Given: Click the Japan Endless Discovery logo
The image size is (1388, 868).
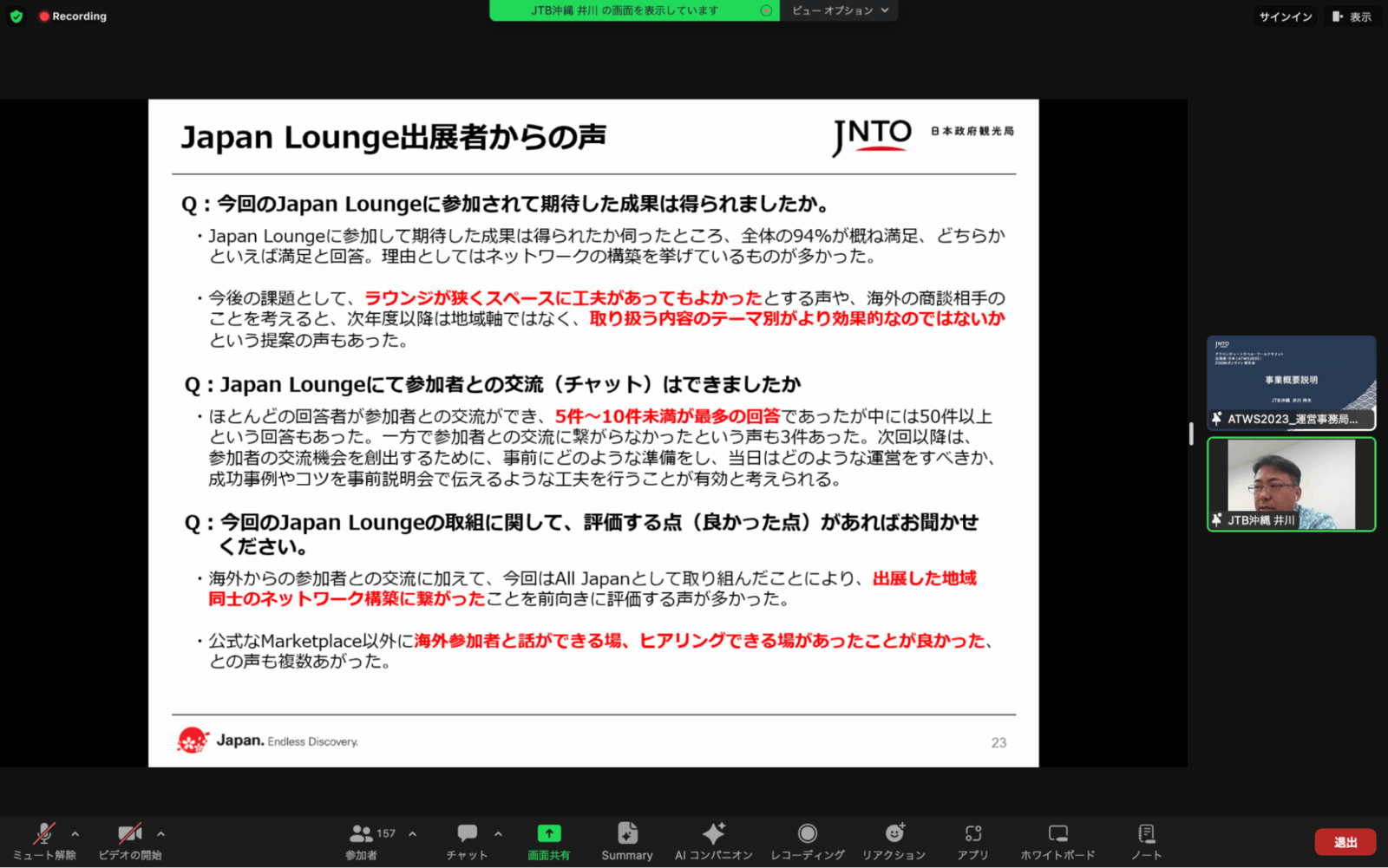Looking at the screenshot, I should 267,741.
